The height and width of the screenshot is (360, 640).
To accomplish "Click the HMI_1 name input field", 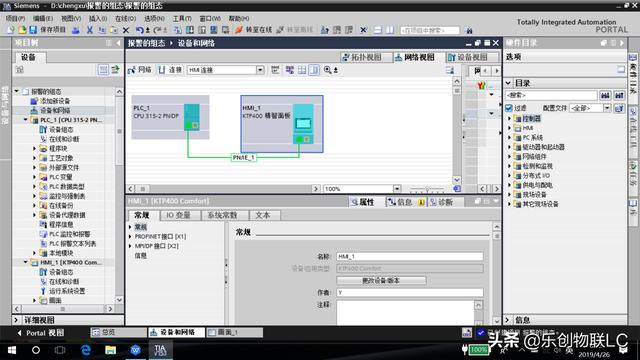I will (x=410, y=256).
